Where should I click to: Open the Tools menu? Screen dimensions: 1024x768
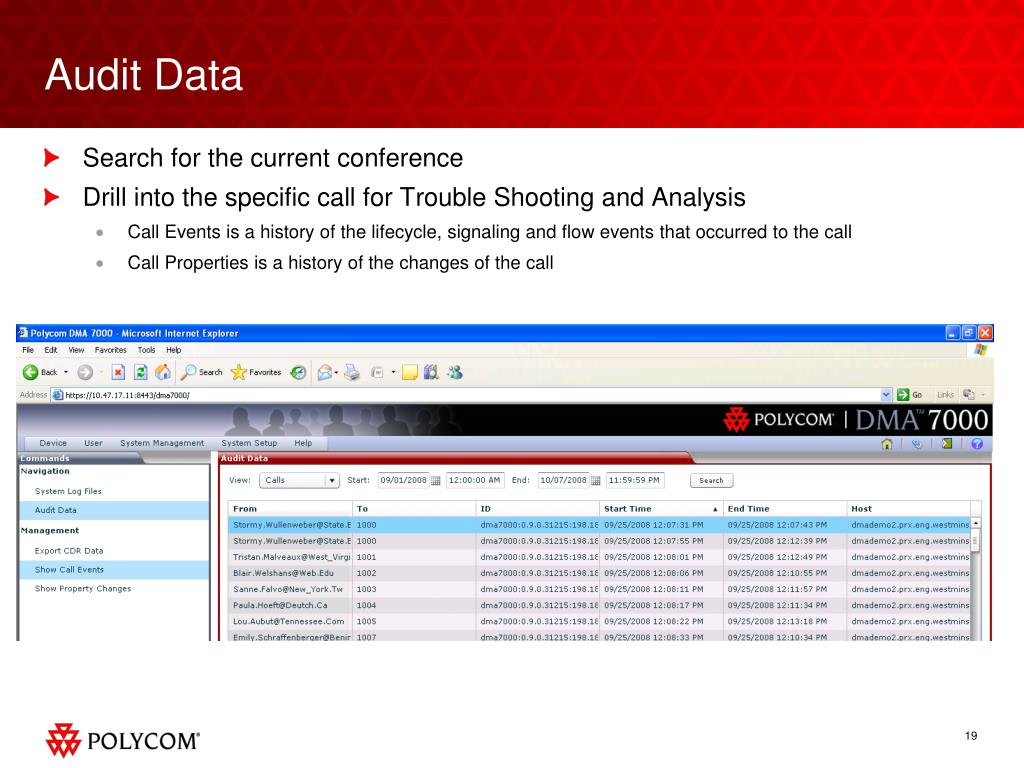pos(146,350)
